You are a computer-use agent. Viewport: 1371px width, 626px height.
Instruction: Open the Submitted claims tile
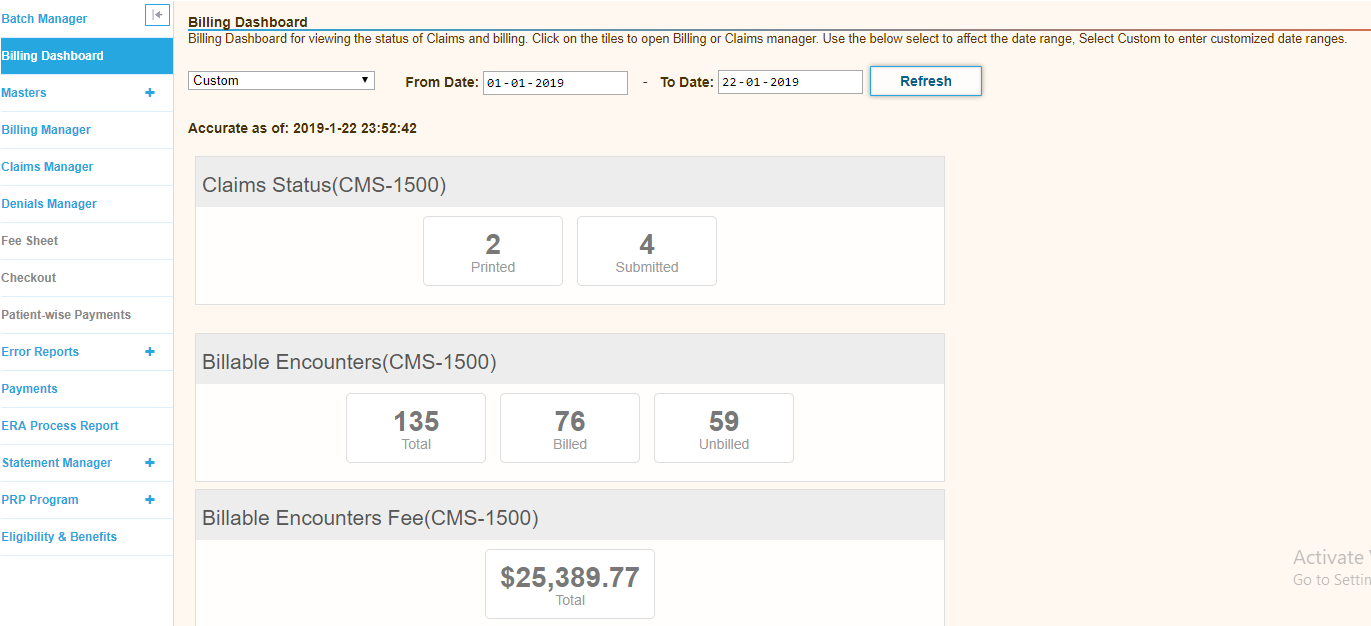647,251
